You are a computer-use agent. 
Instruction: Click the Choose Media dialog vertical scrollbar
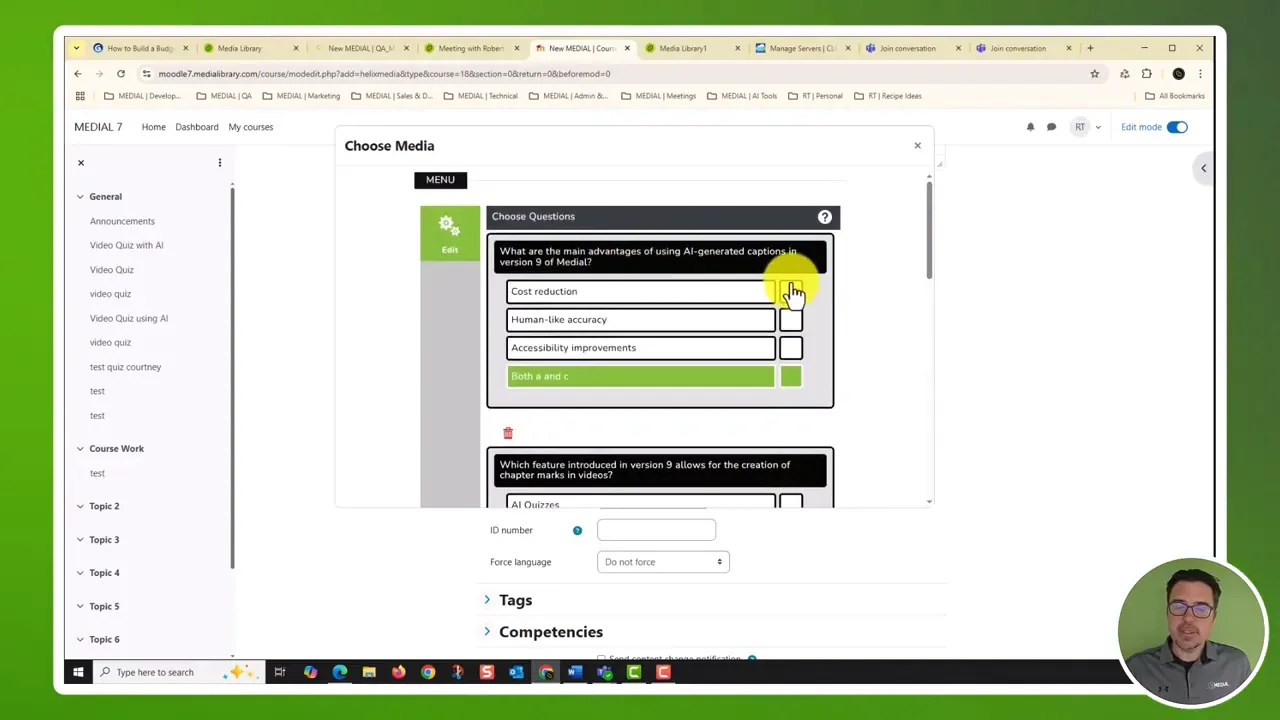(929, 230)
